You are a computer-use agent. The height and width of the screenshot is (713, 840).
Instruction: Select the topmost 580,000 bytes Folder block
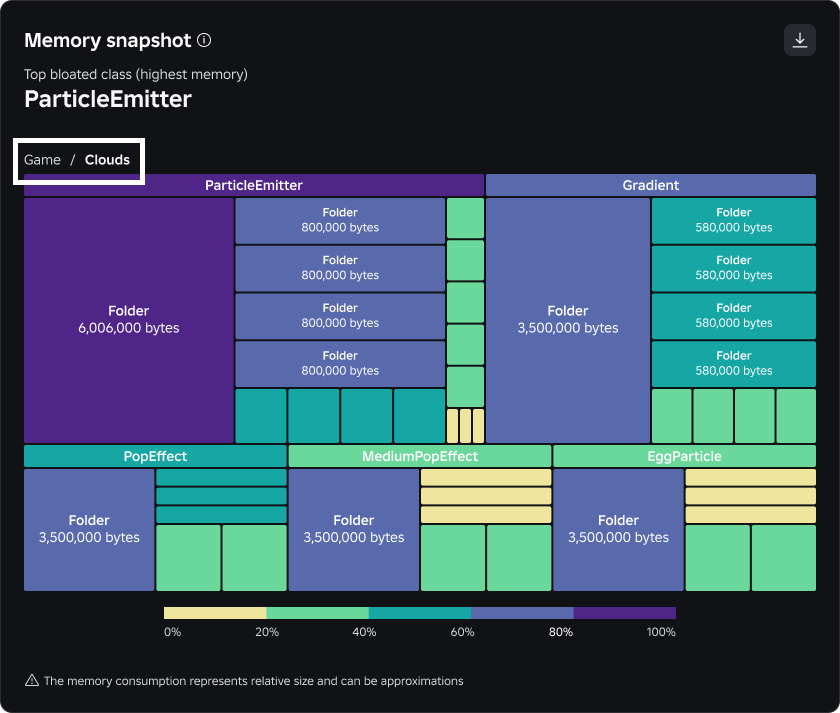pos(733,220)
